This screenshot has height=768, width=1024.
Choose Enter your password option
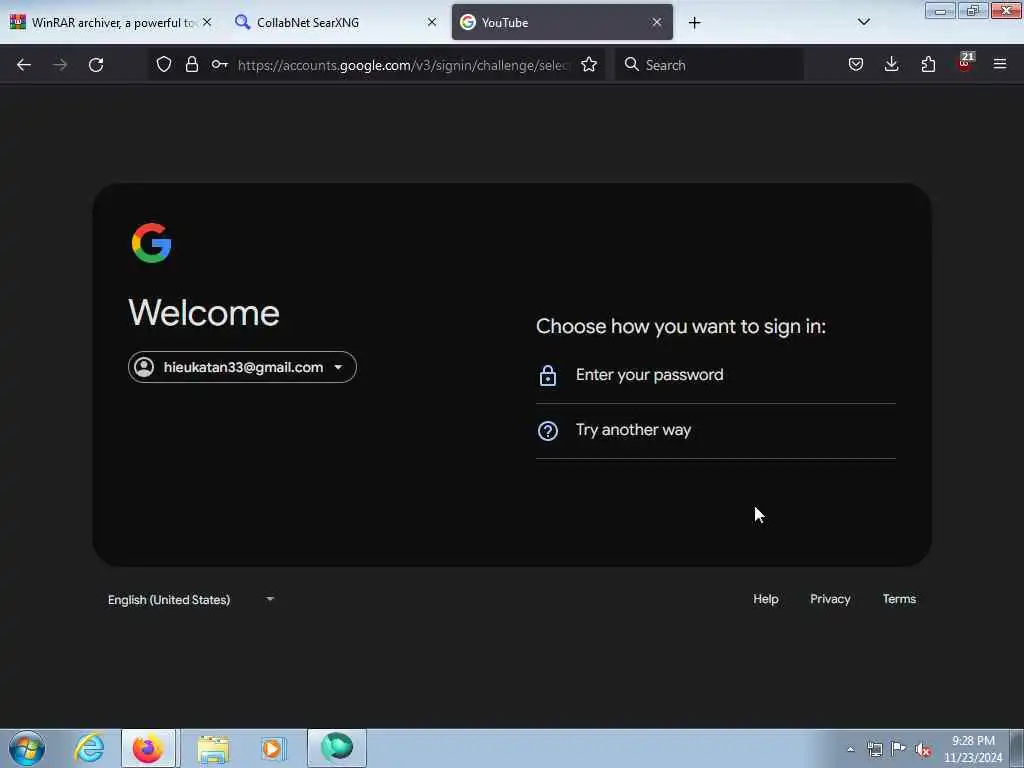coord(716,375)
